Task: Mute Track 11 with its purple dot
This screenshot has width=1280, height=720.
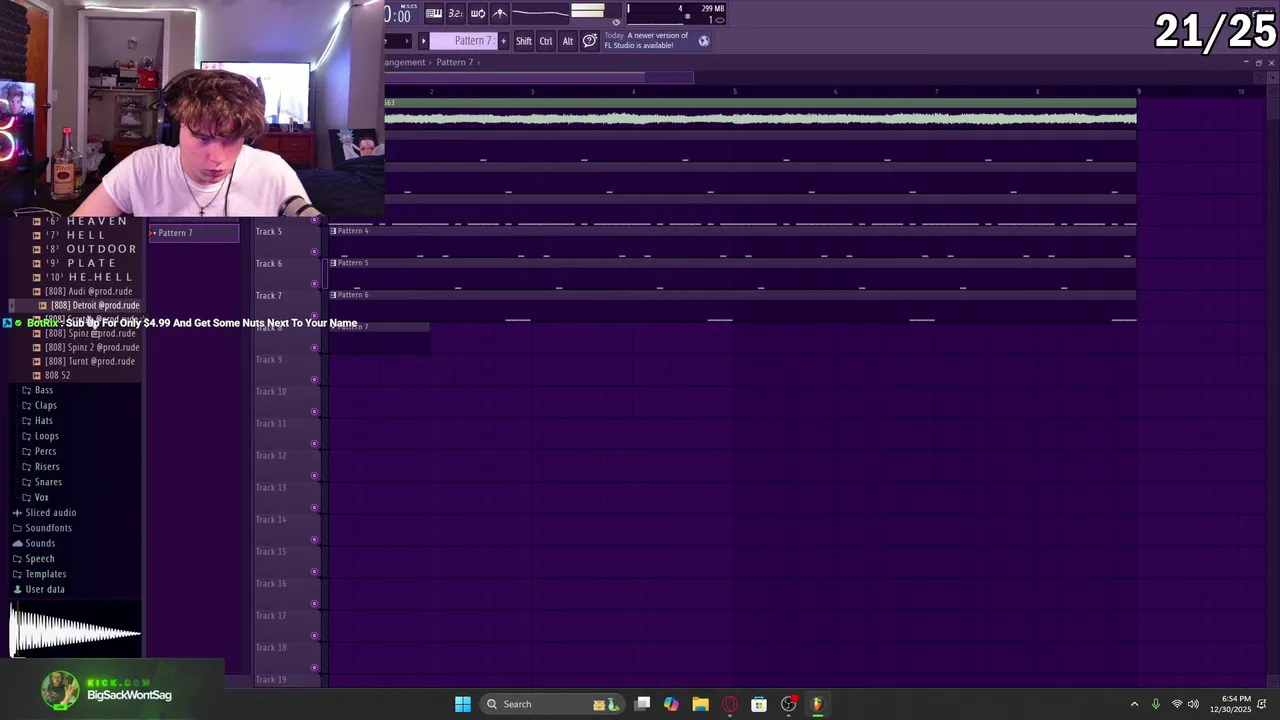Action: point(315,444)
